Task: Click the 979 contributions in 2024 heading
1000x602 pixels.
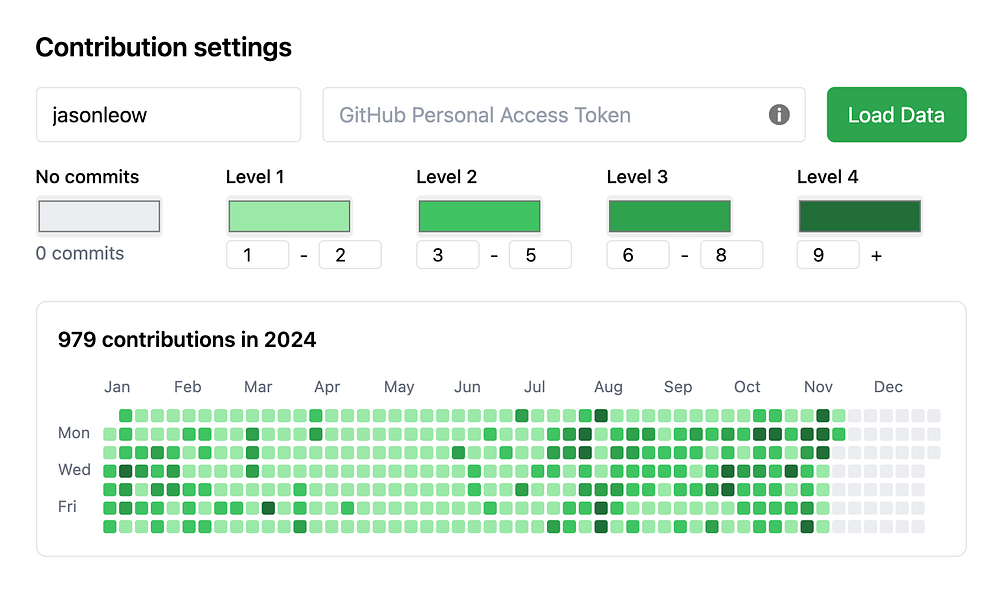Action: pos(187,340)
